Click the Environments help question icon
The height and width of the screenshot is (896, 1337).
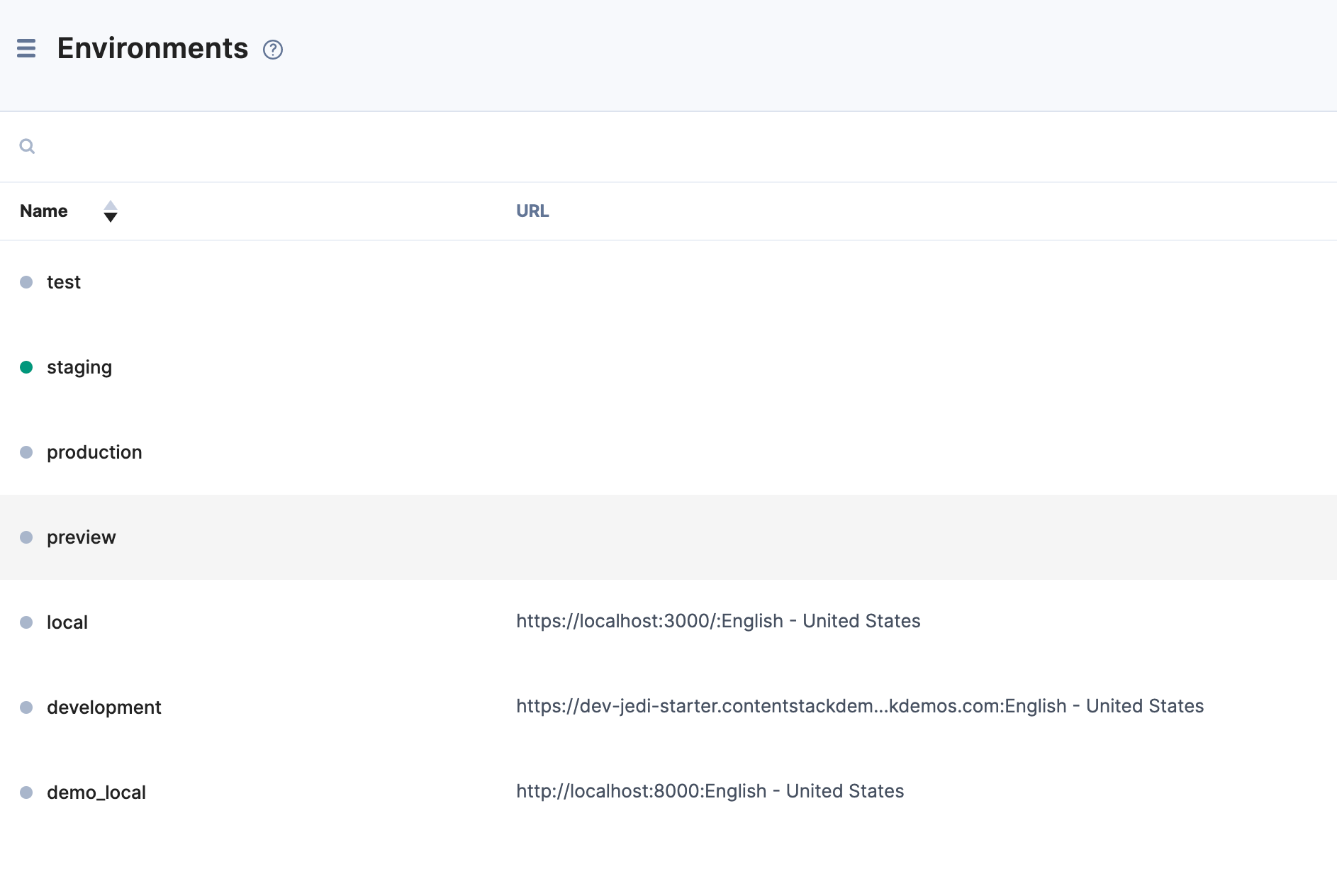(273, 50)
